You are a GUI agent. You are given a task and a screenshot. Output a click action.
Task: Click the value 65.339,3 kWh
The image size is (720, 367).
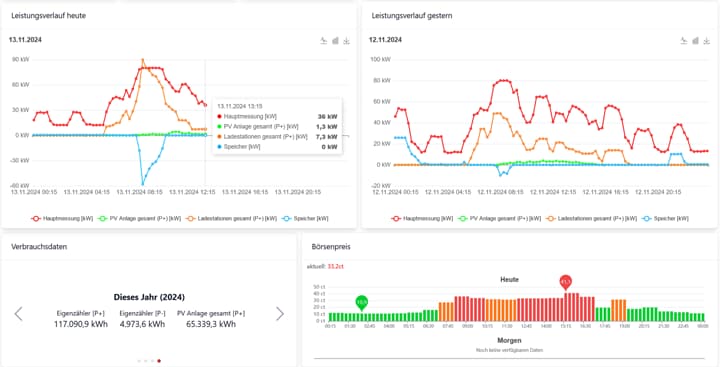(211, 324)
